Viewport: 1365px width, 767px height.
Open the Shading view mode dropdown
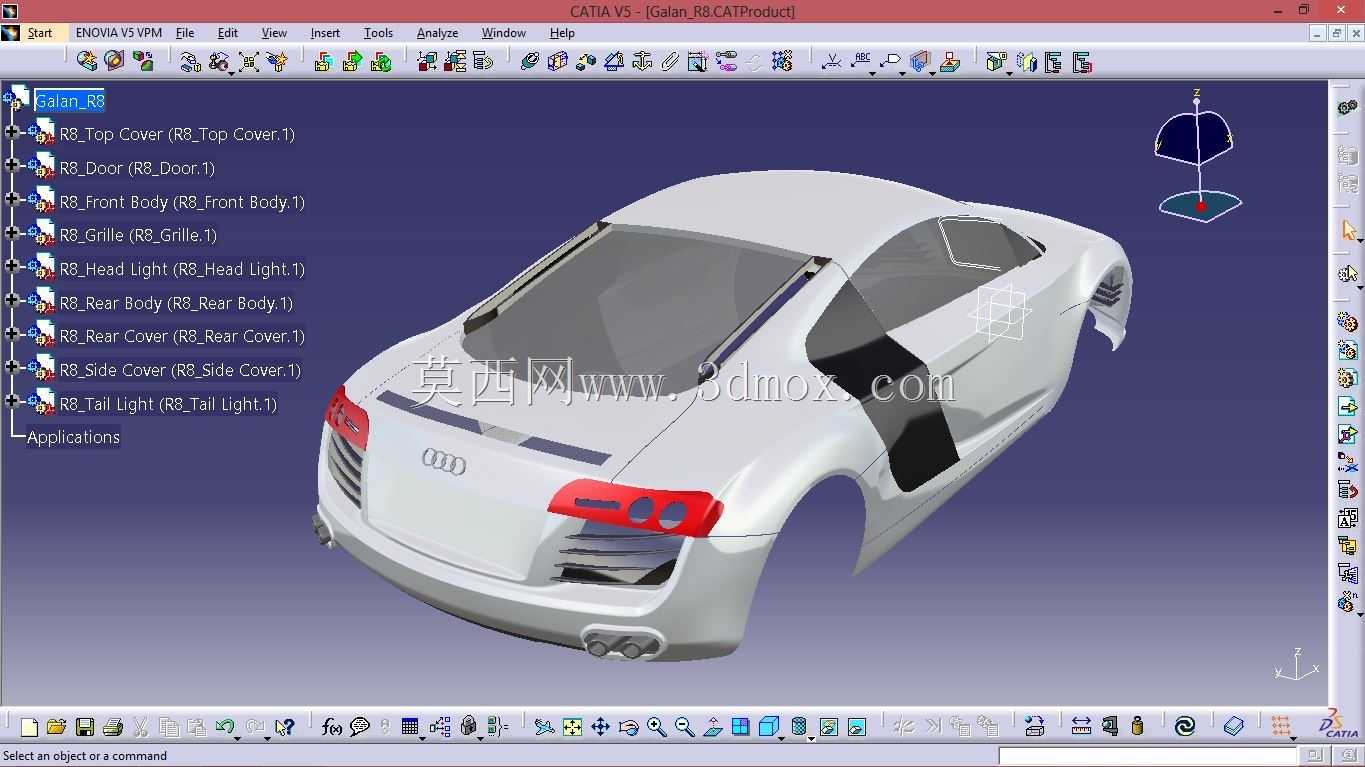tap(811, 737)
